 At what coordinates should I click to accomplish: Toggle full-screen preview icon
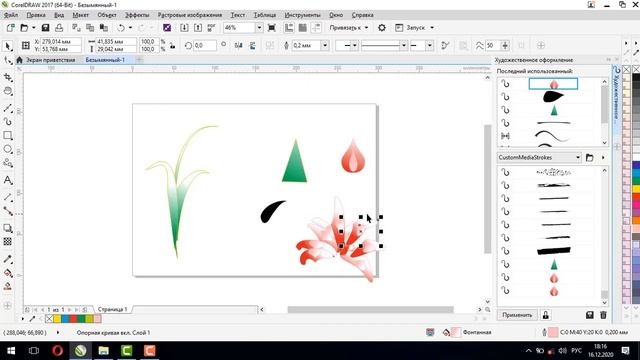(271, 28)
